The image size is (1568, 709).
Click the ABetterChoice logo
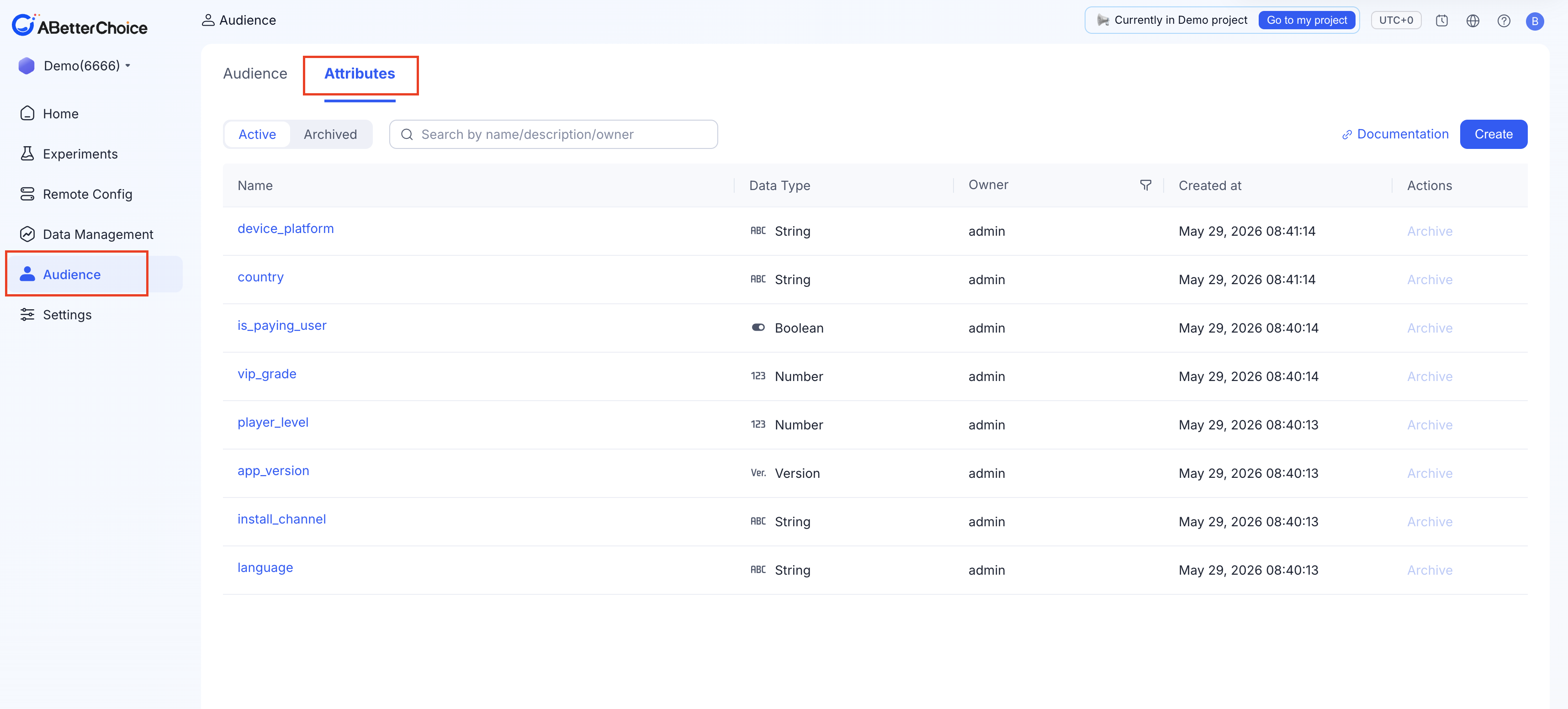pyautogui.click(x=79, y=26)
